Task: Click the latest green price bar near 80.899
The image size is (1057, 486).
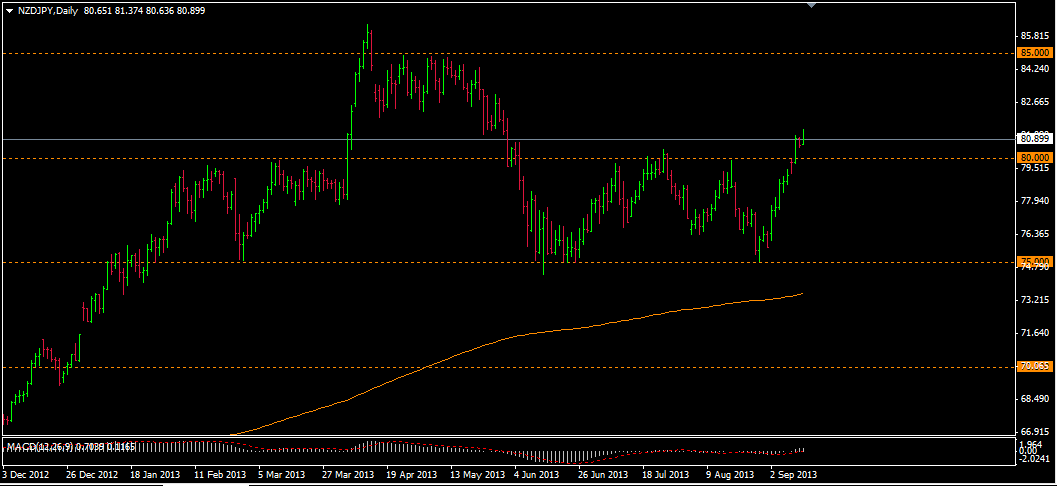Action: tap(804, 137)
